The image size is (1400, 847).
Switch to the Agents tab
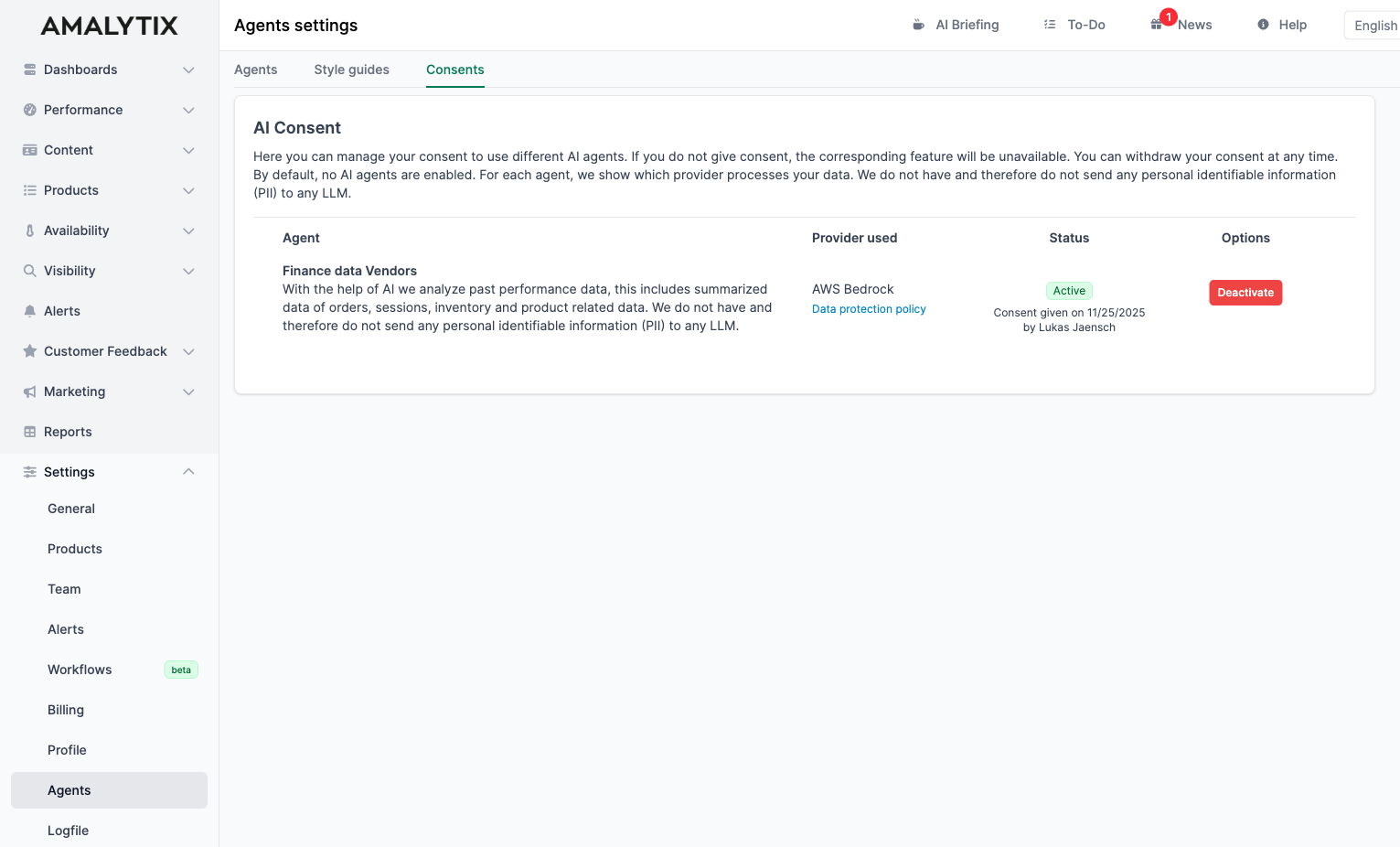click(x=255, y=70)
